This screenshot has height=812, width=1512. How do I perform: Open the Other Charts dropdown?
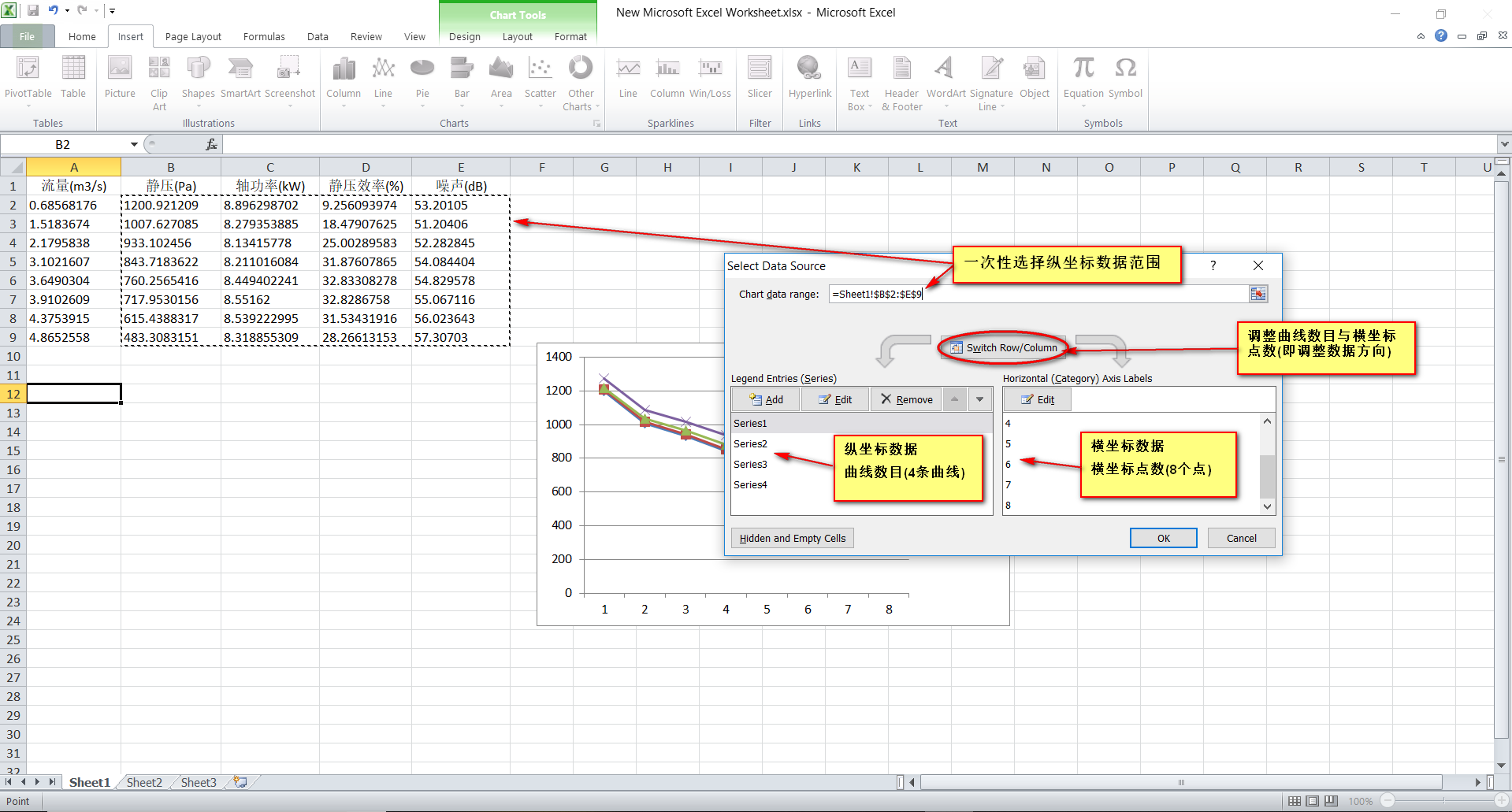581,82
